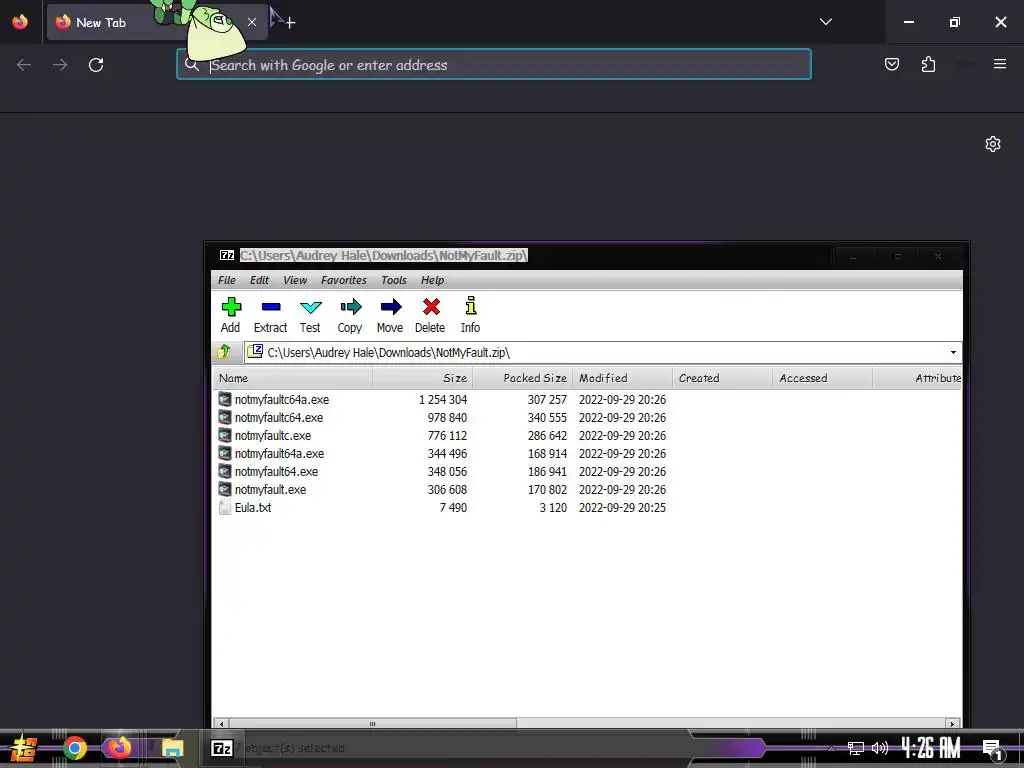The height and width of the screenshot is (768, 1024).
Task: Open the list all tabs chevron
Action: point(825,22)
